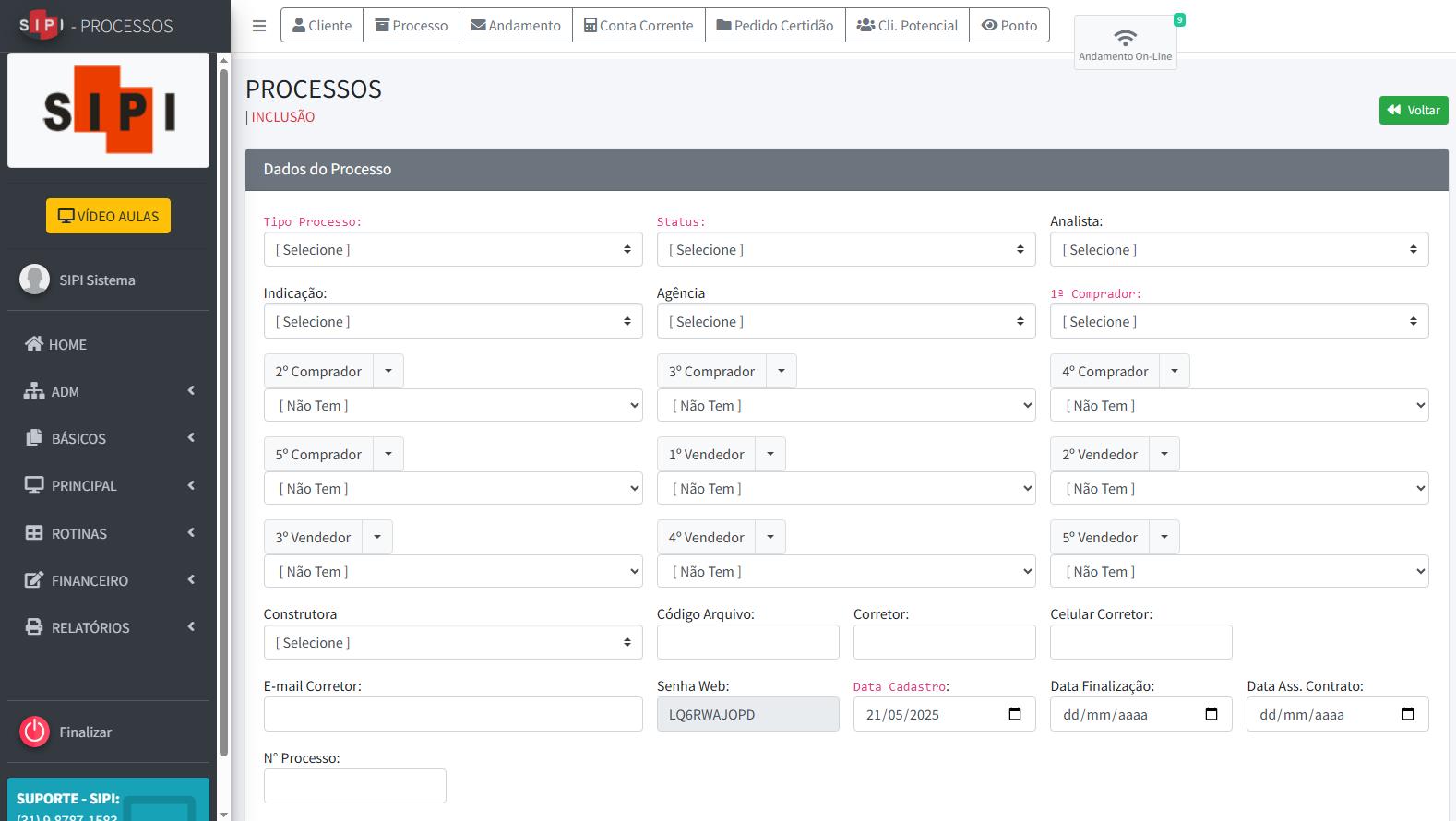Expand the PRINCIPAL sidebar menu
Viewport: 1456px width, 821px height.
click(108, 485)
